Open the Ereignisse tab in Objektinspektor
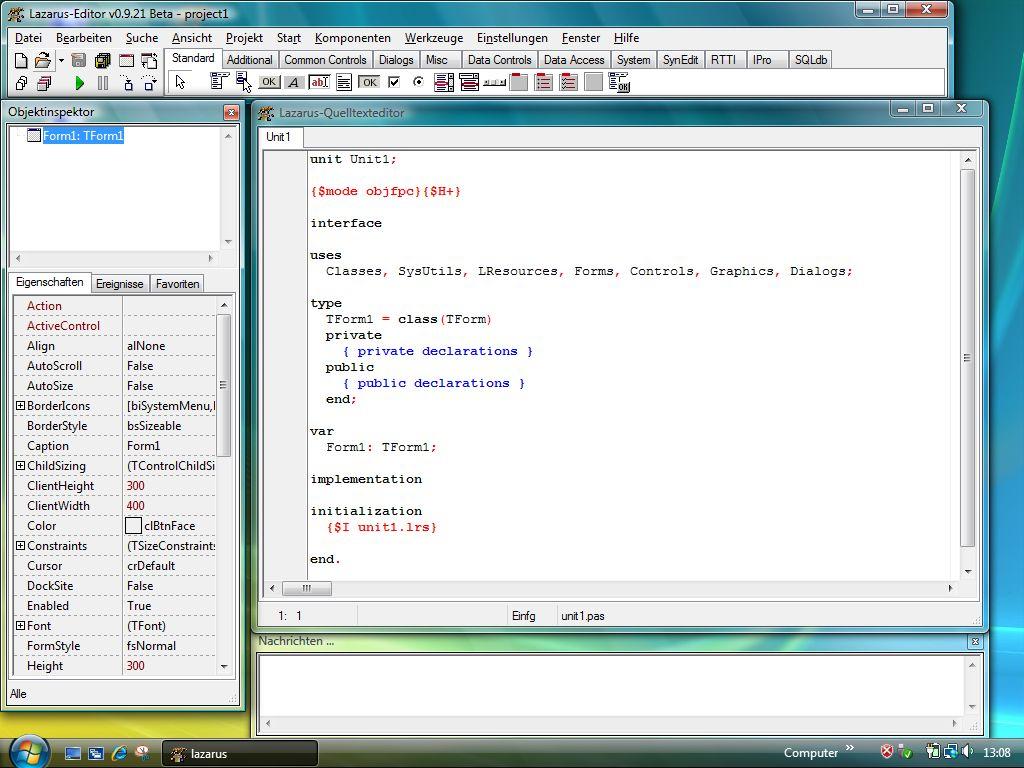Screen dimensions: 1024x768 pyautogui.click(x=120, y=283)
